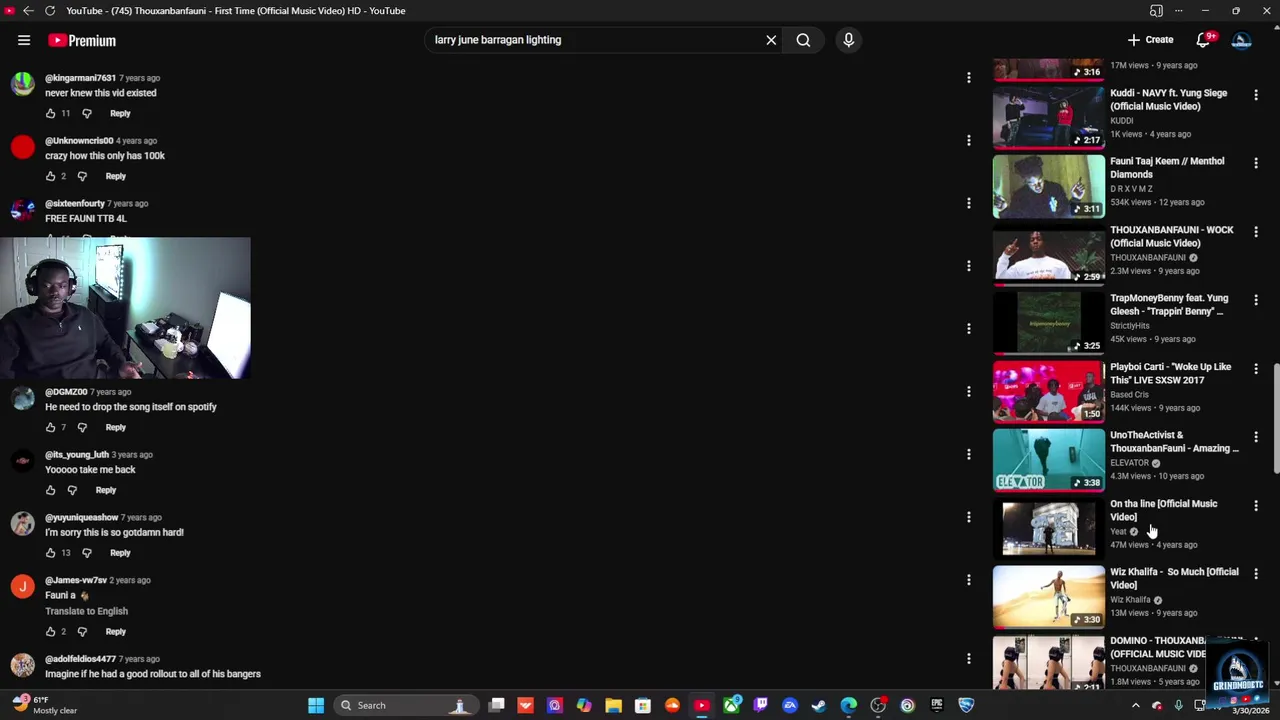This screenshot has width=1280, height=720.
Task: Like the comment by @kingarmani7631
Action: pos(50,113)
